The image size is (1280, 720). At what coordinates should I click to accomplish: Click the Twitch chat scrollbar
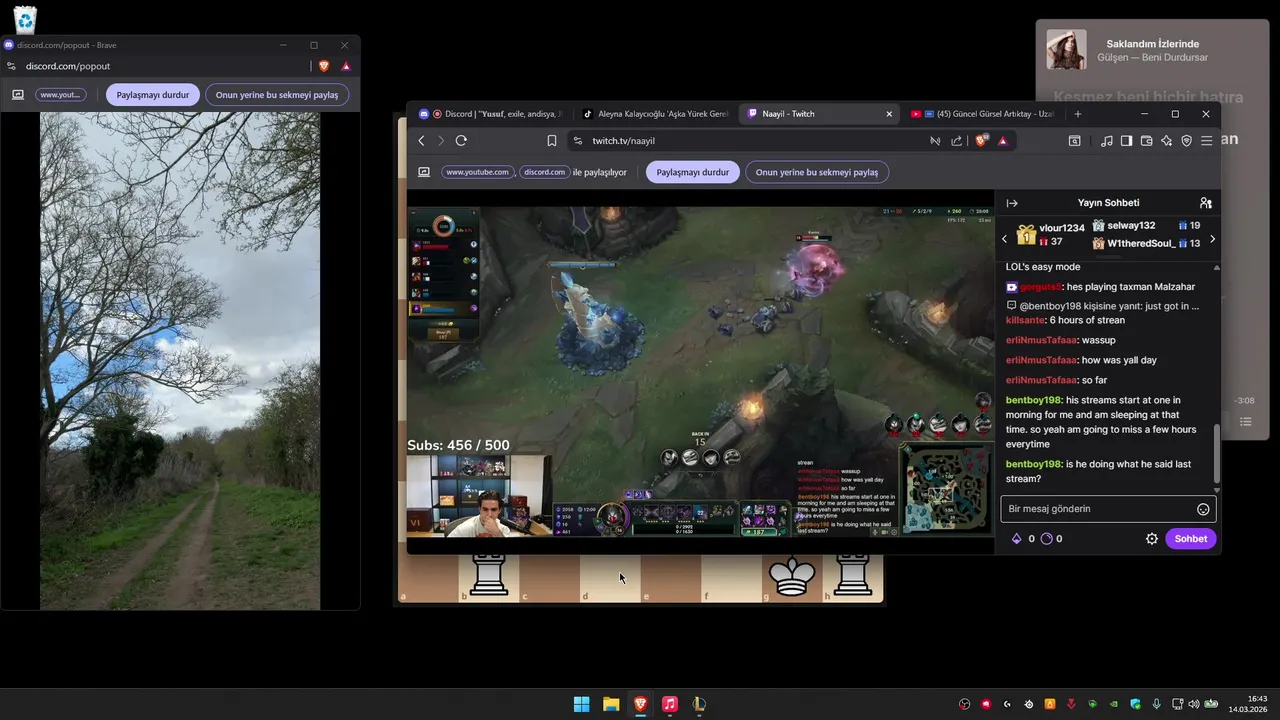[x=1216, y=453]
